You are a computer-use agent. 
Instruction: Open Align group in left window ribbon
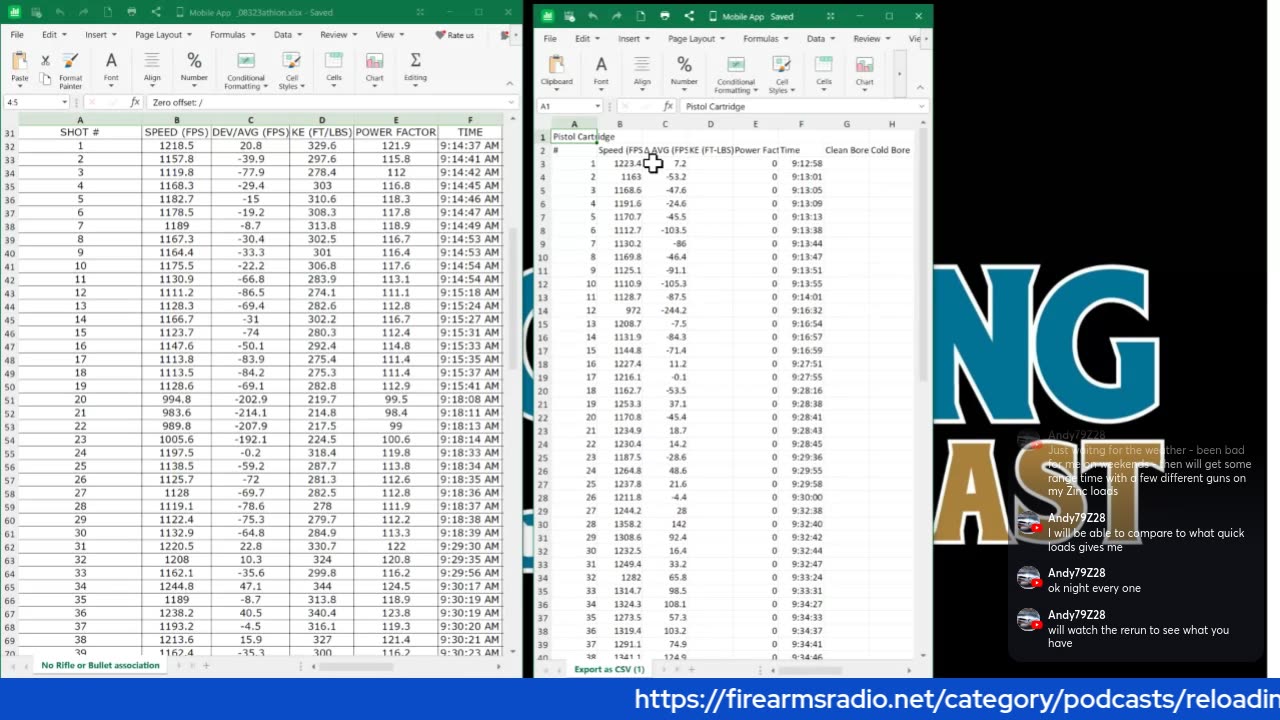pyautogui.click(x=152, y=67)
